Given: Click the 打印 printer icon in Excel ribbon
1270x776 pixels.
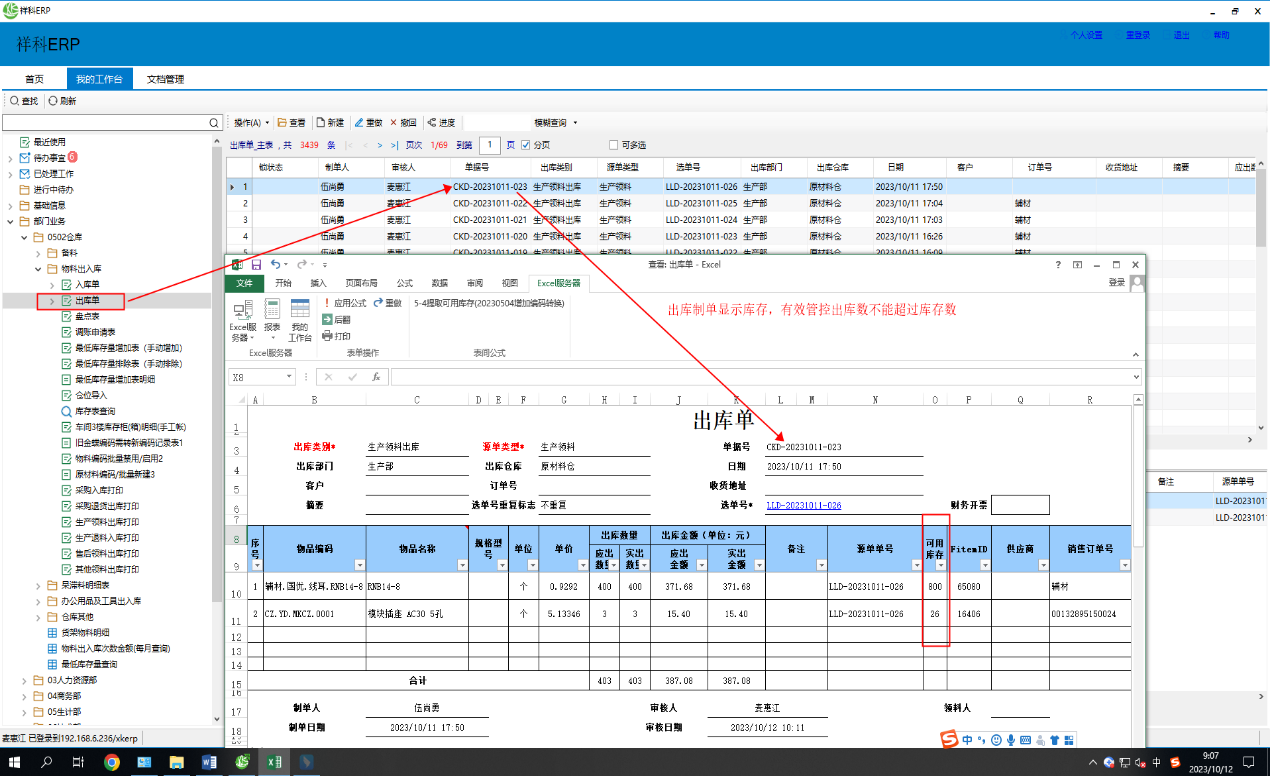Looking at the screenshot, I should point(327,336).
